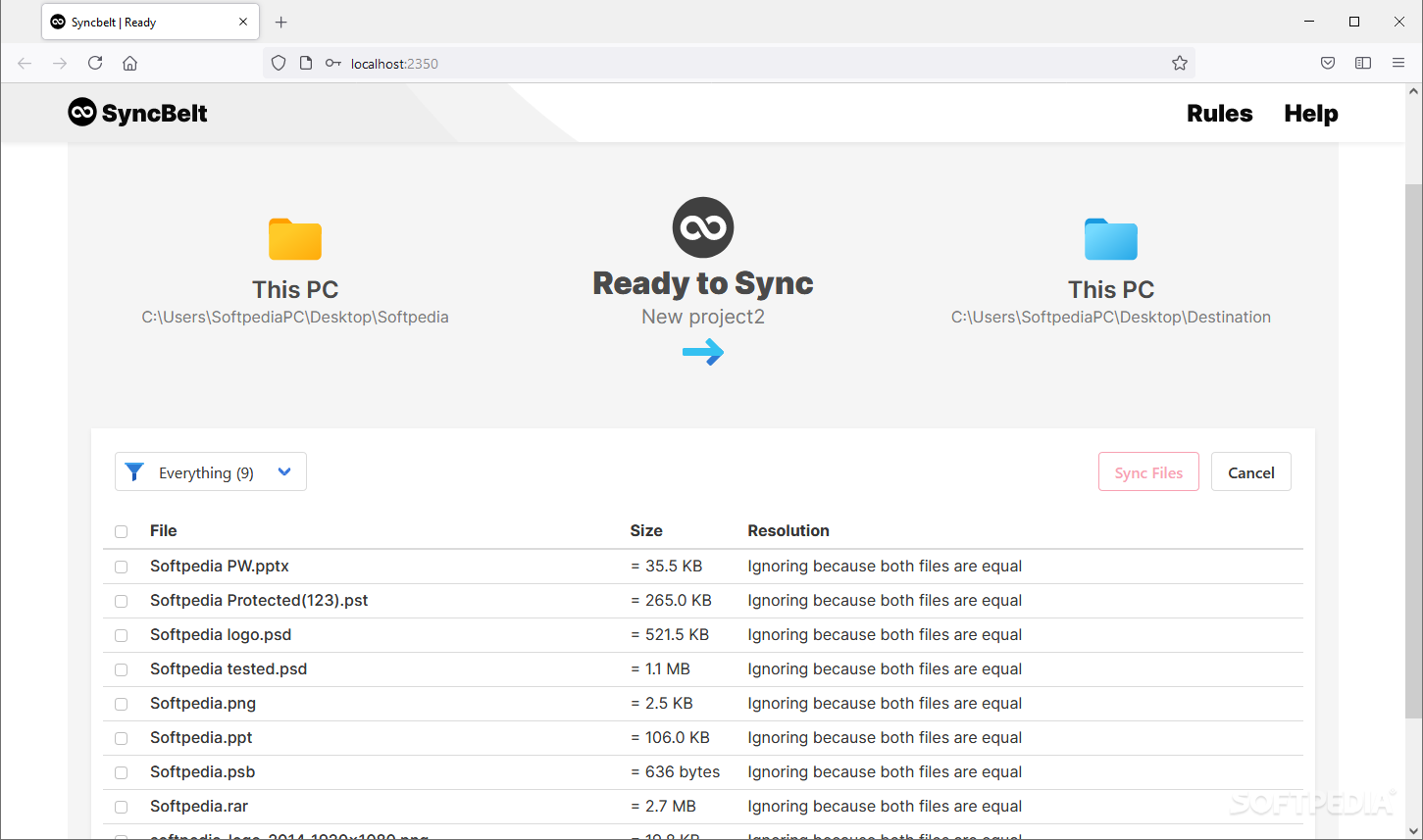Select the Softpedia logo.psd checkbox

122,635
